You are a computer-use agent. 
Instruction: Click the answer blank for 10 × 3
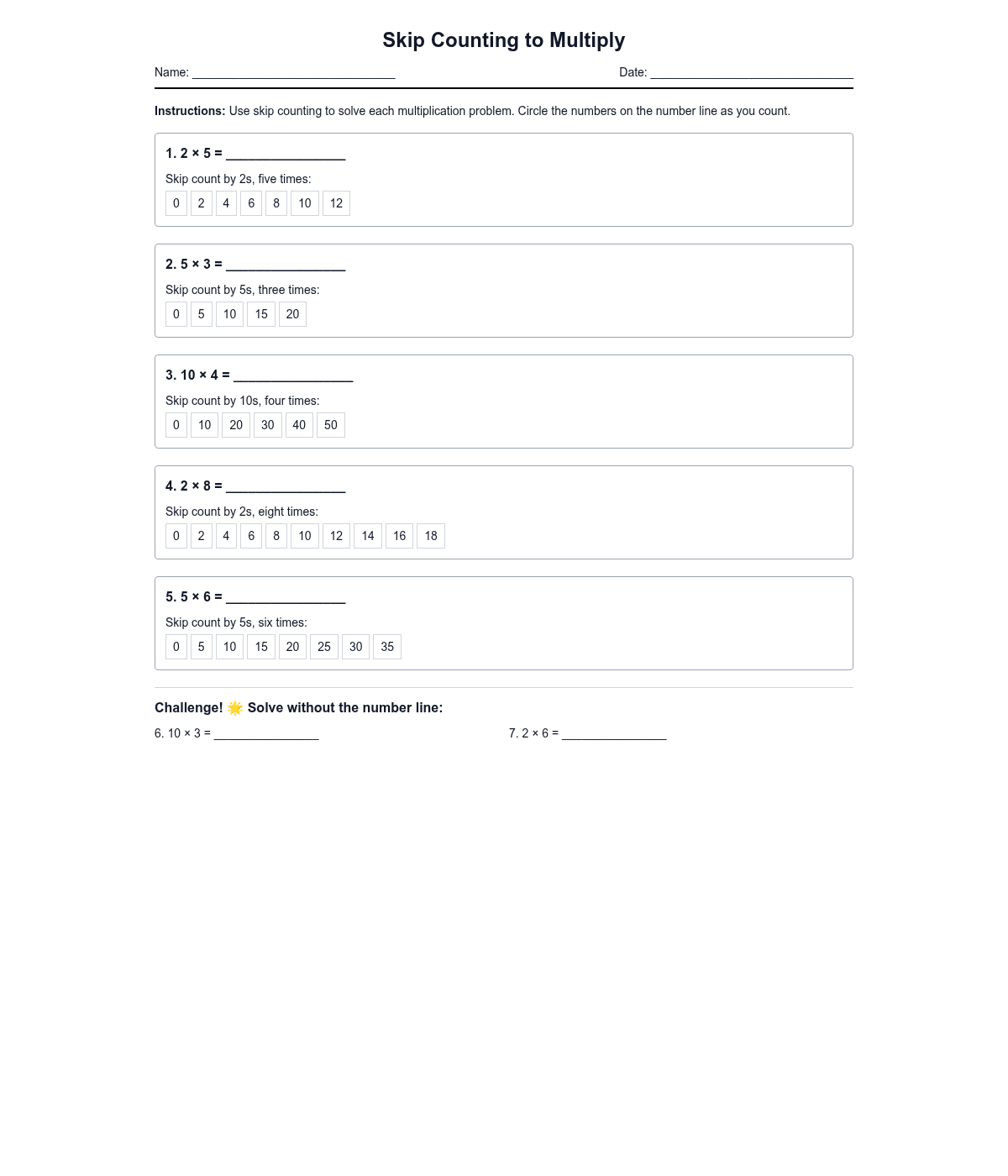coord(266,733)
